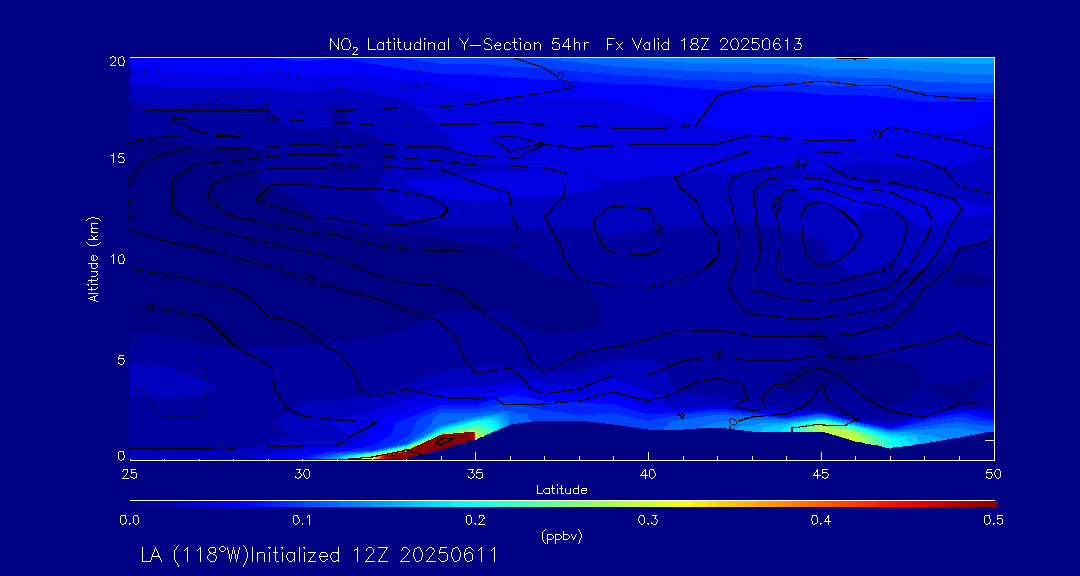Click the "Latitude" x-axis label
Viewport: 1080px width, 576px height.
point(561,490)
